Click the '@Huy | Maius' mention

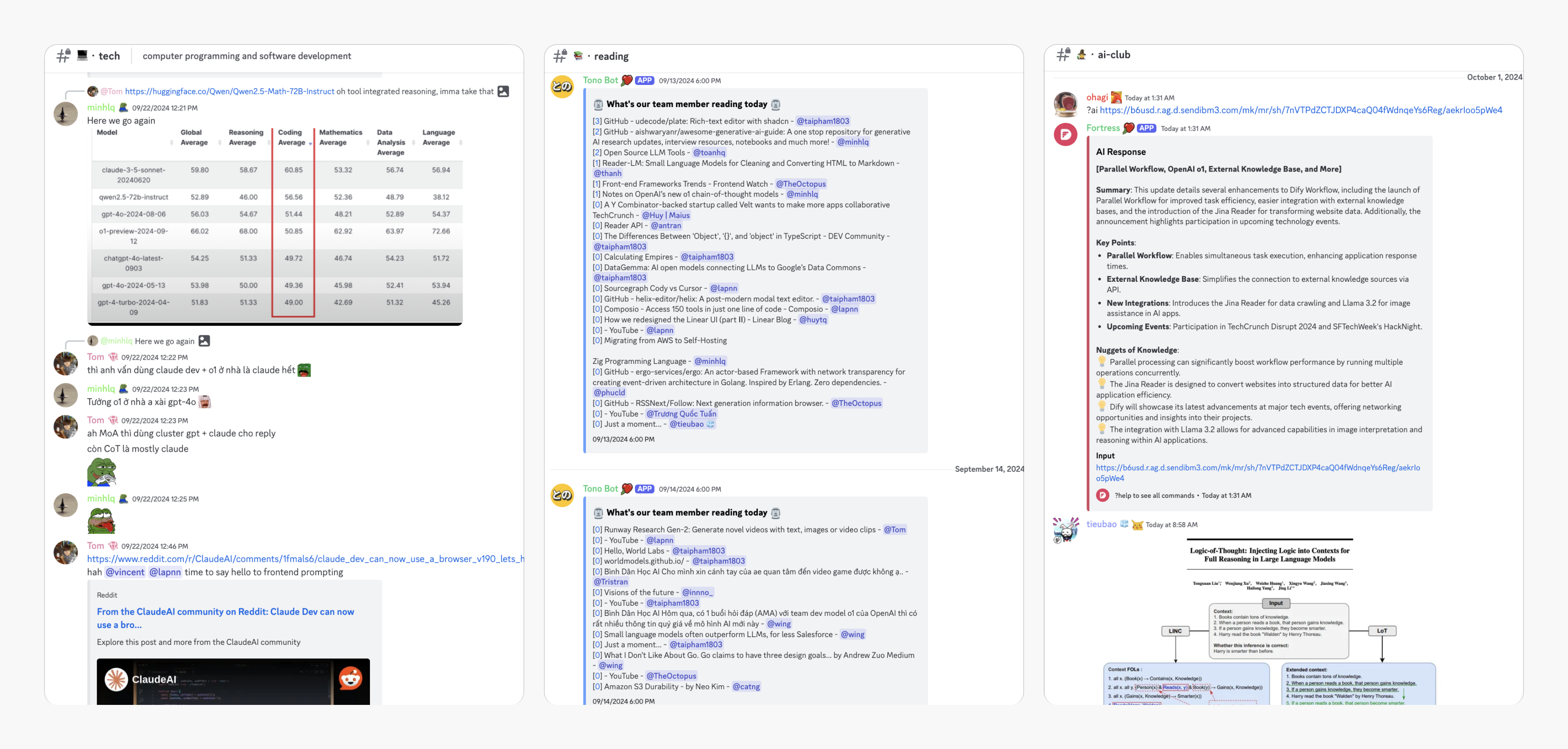[x=666, y=216]
